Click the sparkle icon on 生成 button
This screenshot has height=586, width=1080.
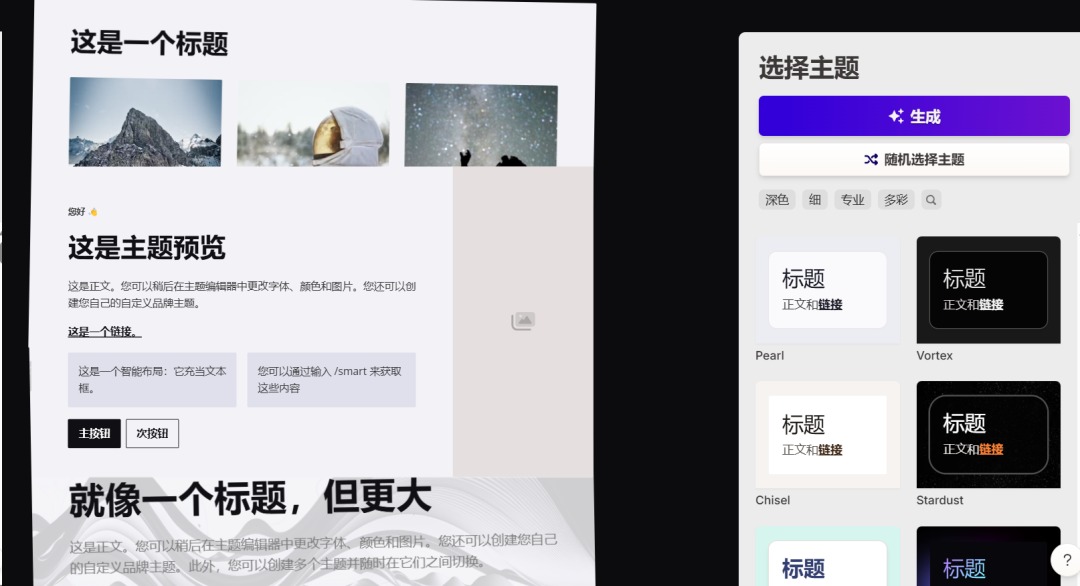(x=895, y=116)
